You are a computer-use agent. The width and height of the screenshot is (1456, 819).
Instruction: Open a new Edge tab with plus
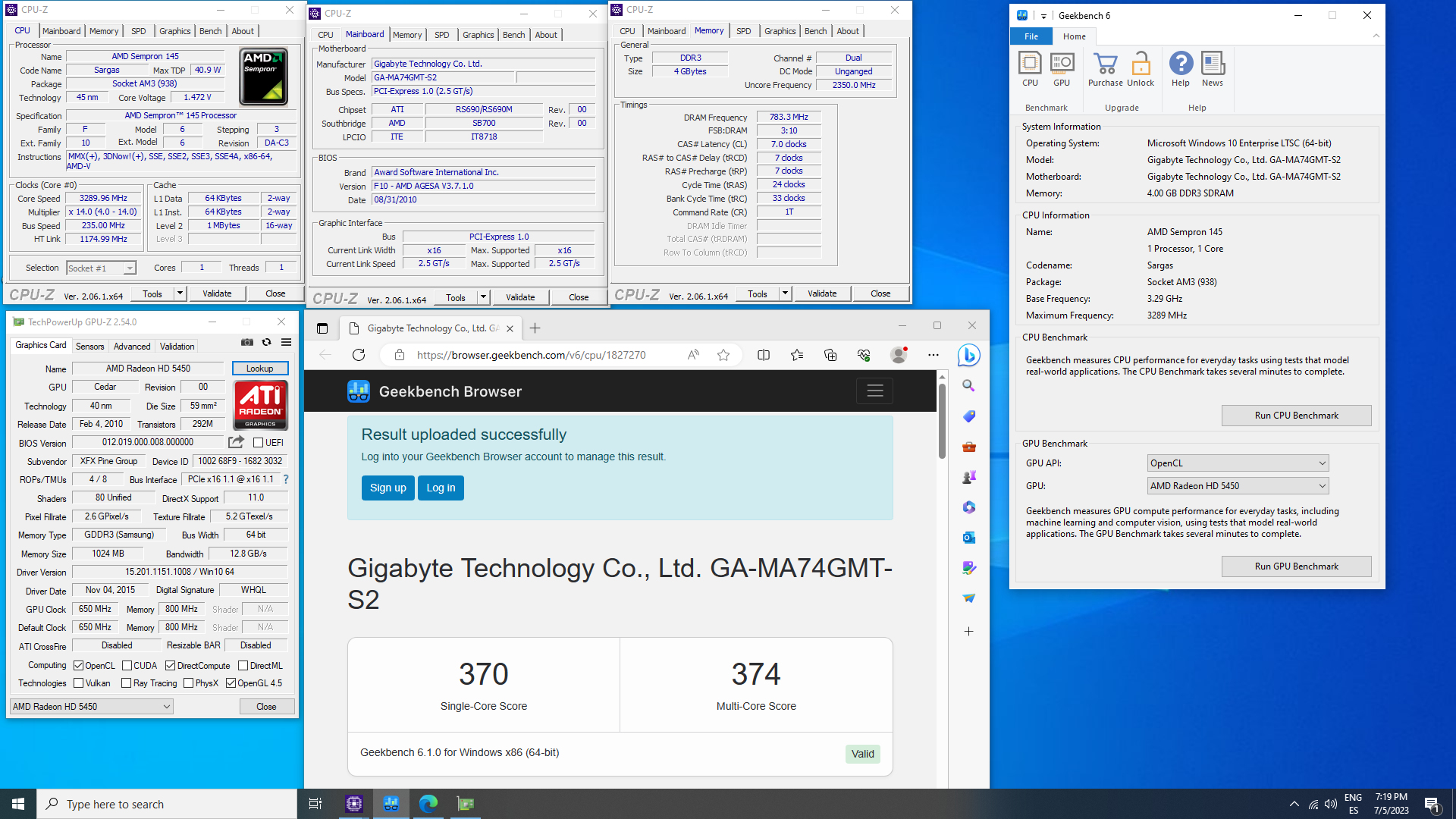(535, 328)
